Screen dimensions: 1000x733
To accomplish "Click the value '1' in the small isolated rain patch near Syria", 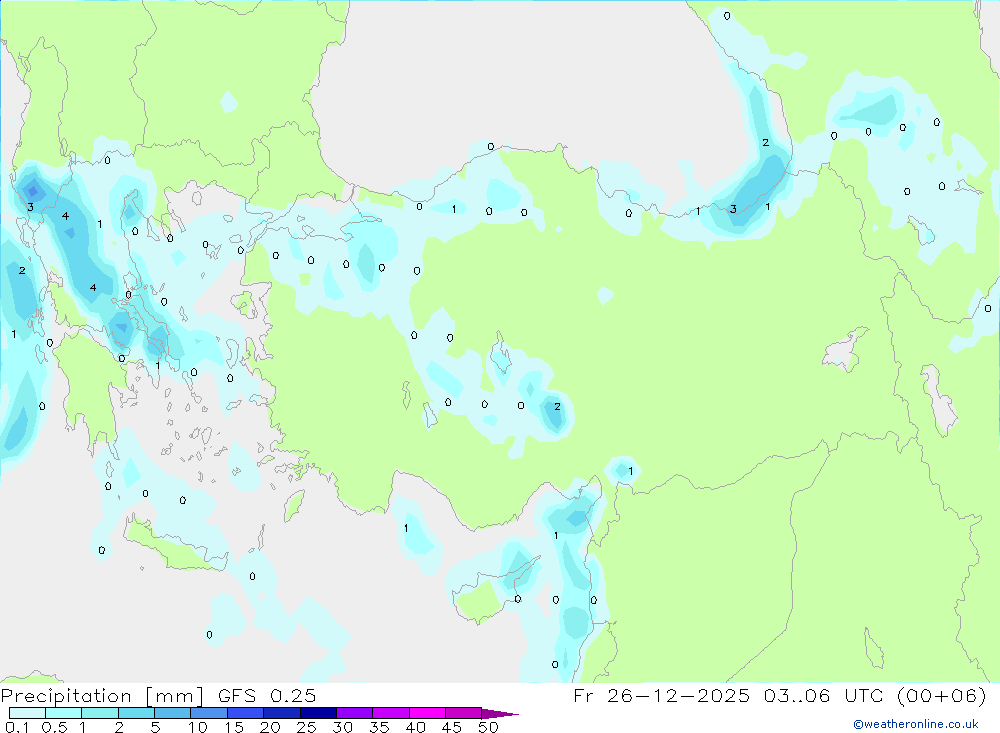I will coord(631,471).
